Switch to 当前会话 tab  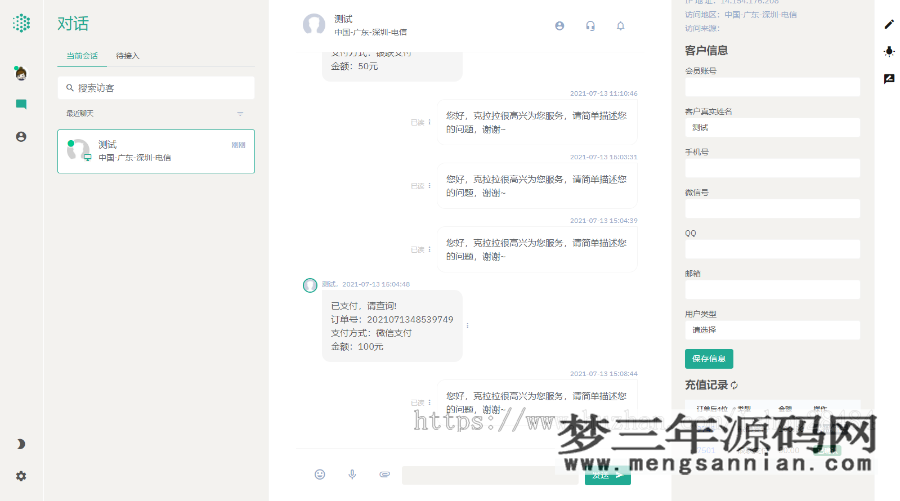[82, 56]
